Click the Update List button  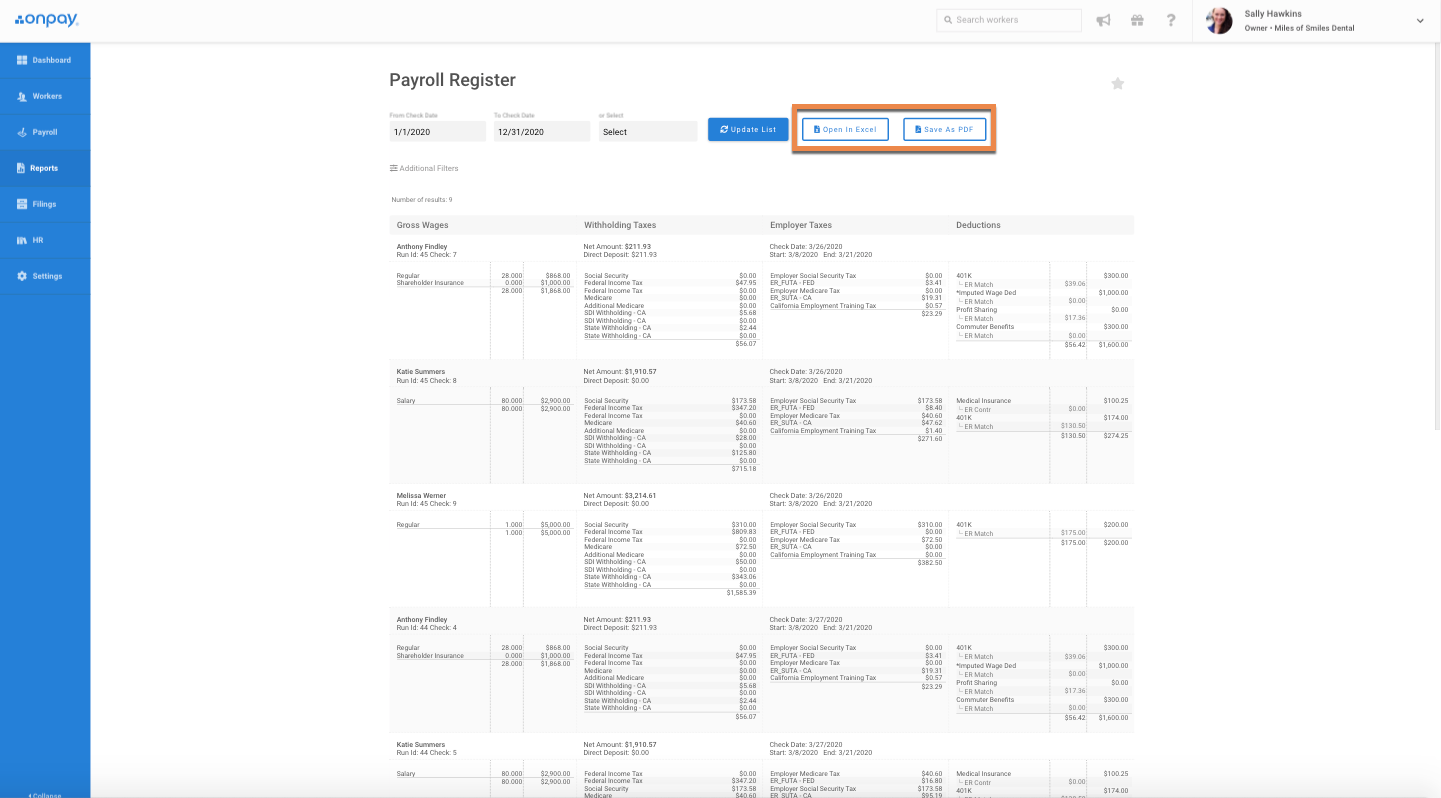click(x=748, y=129)
